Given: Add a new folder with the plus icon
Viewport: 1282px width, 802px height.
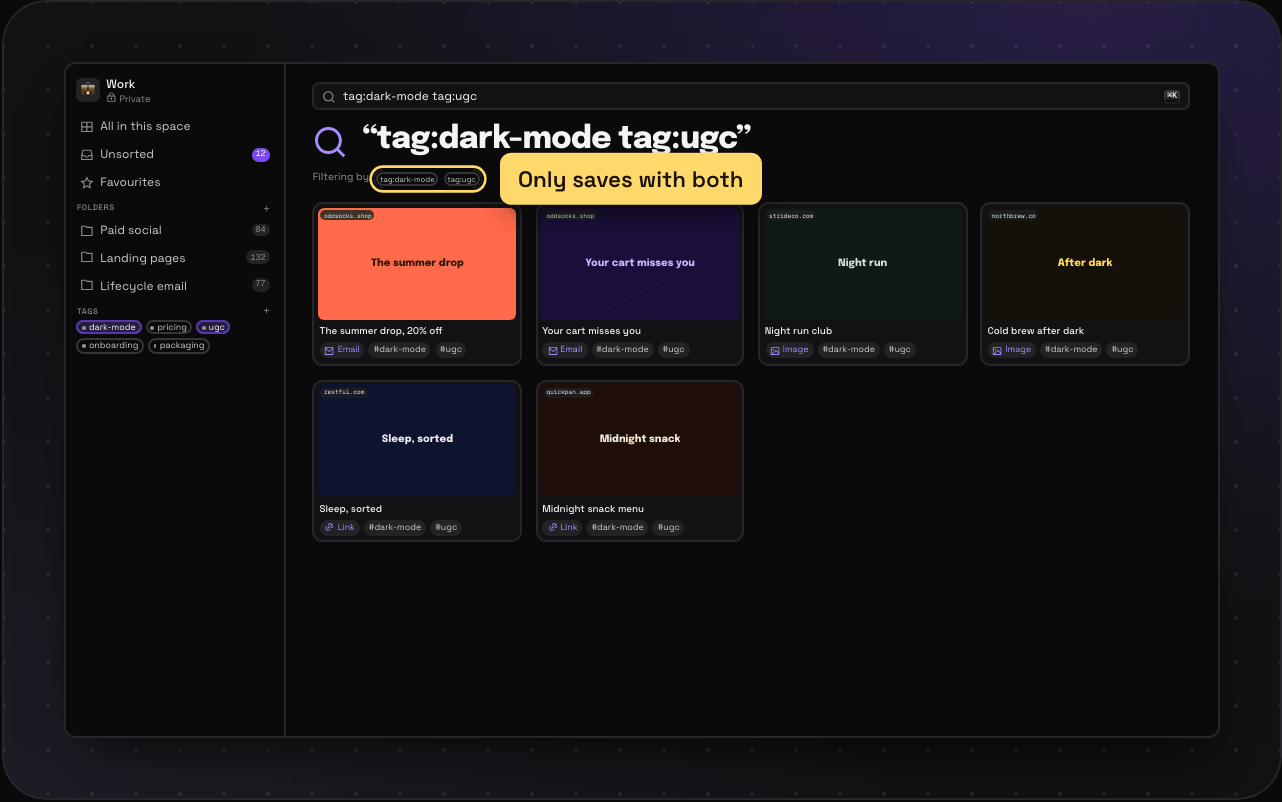Looking at the screenshot, I should click(x=266, y=208).
